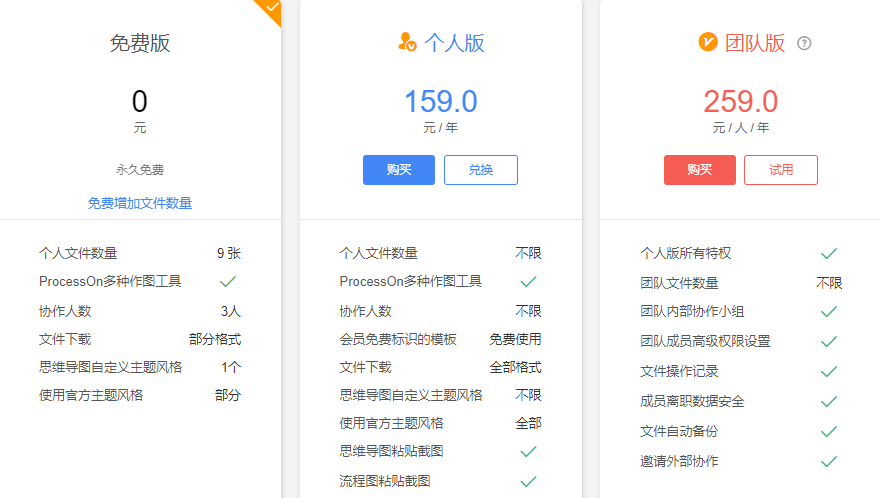Screen dimensions: 880x498
Task: Click the 试用 button
Action: pos(781,170)
